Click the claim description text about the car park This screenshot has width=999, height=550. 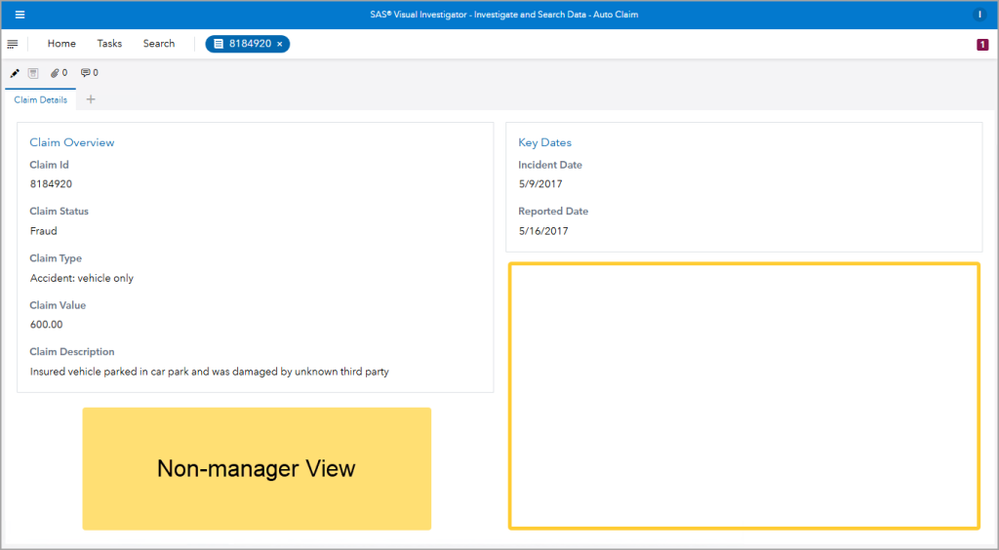pos(209,372)
